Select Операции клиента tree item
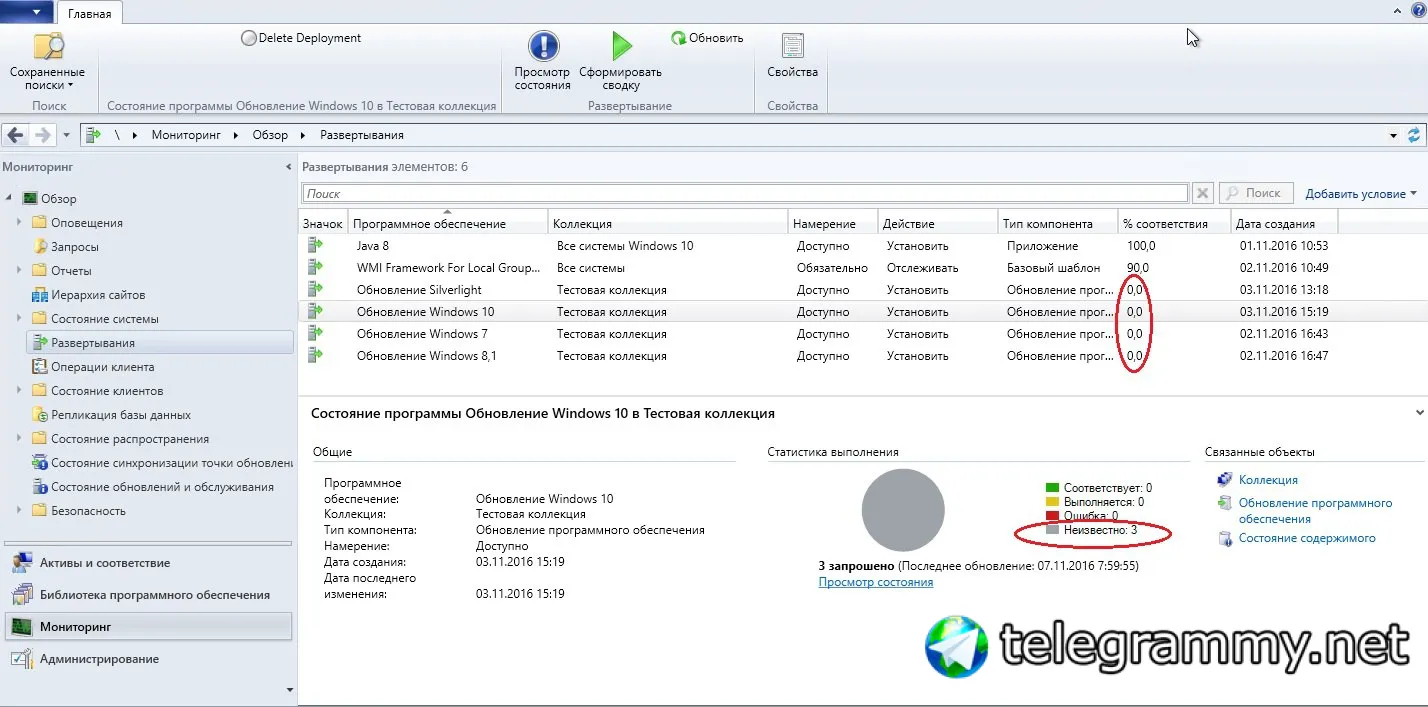This screenshot has height=707, width=1428. pyautogui.click(x=102, y=367)
